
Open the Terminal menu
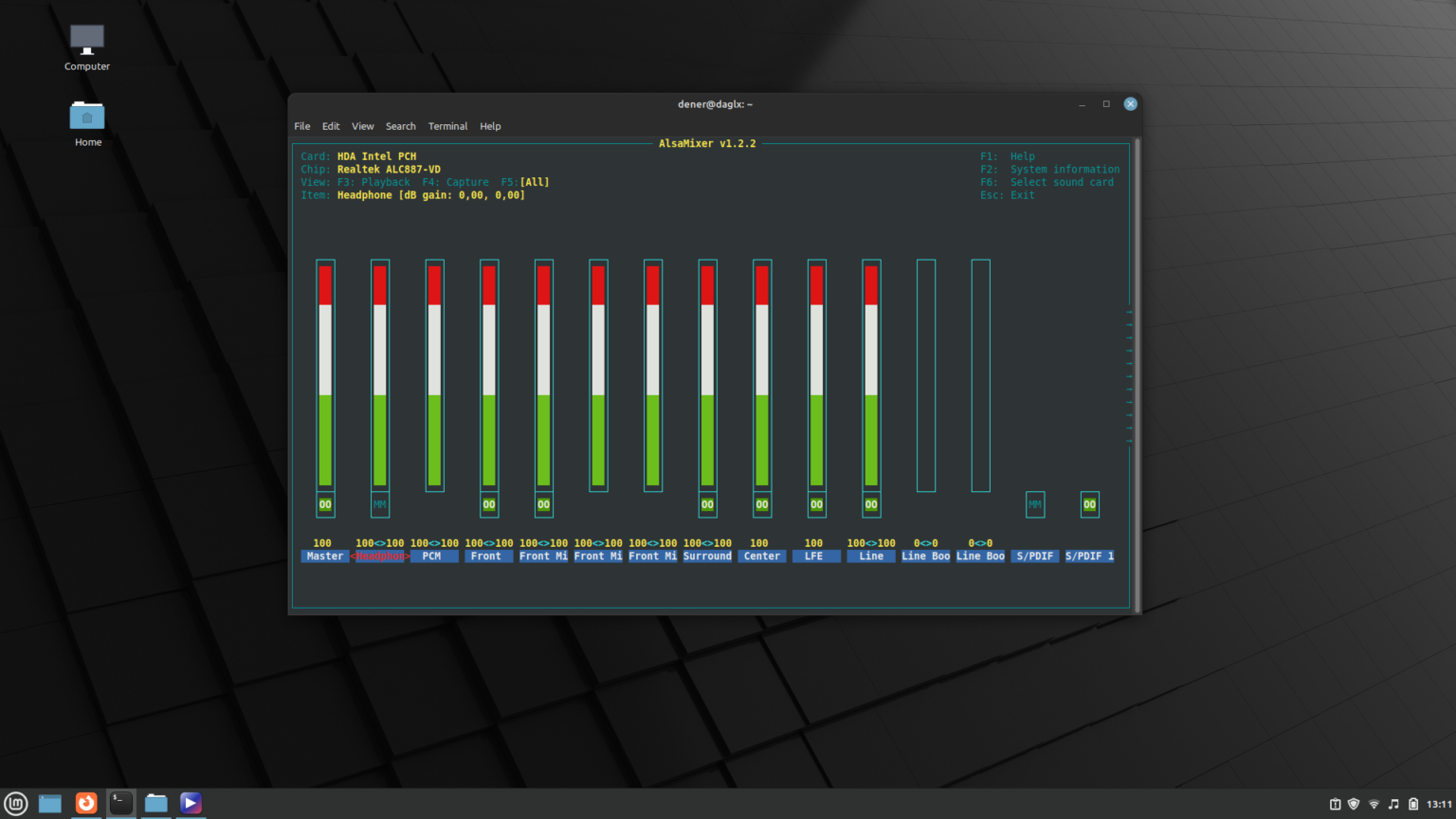click(447, 126)
